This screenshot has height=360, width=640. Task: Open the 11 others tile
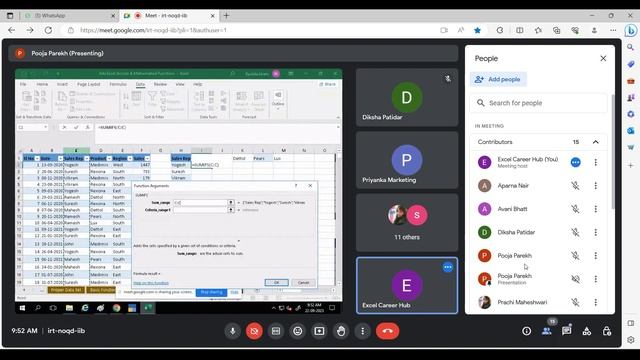coord(407,222)
